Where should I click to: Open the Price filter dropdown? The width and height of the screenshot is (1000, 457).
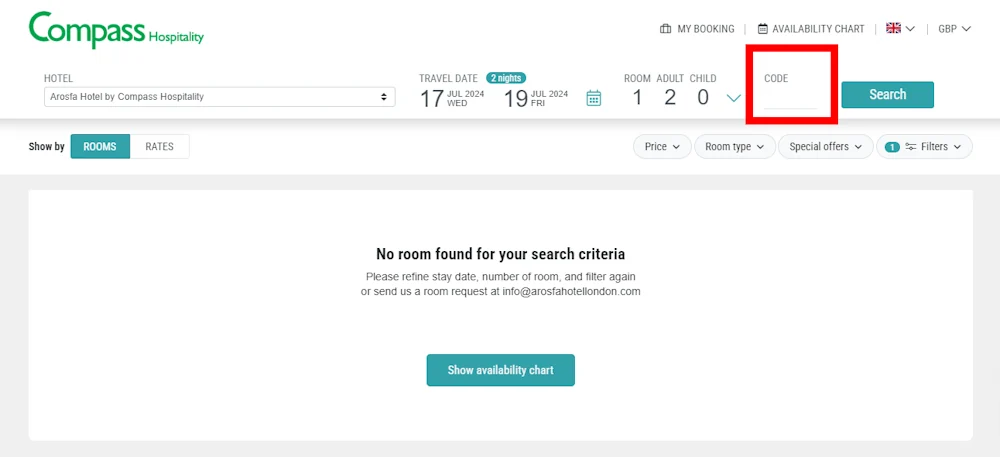tap(662, 147)
